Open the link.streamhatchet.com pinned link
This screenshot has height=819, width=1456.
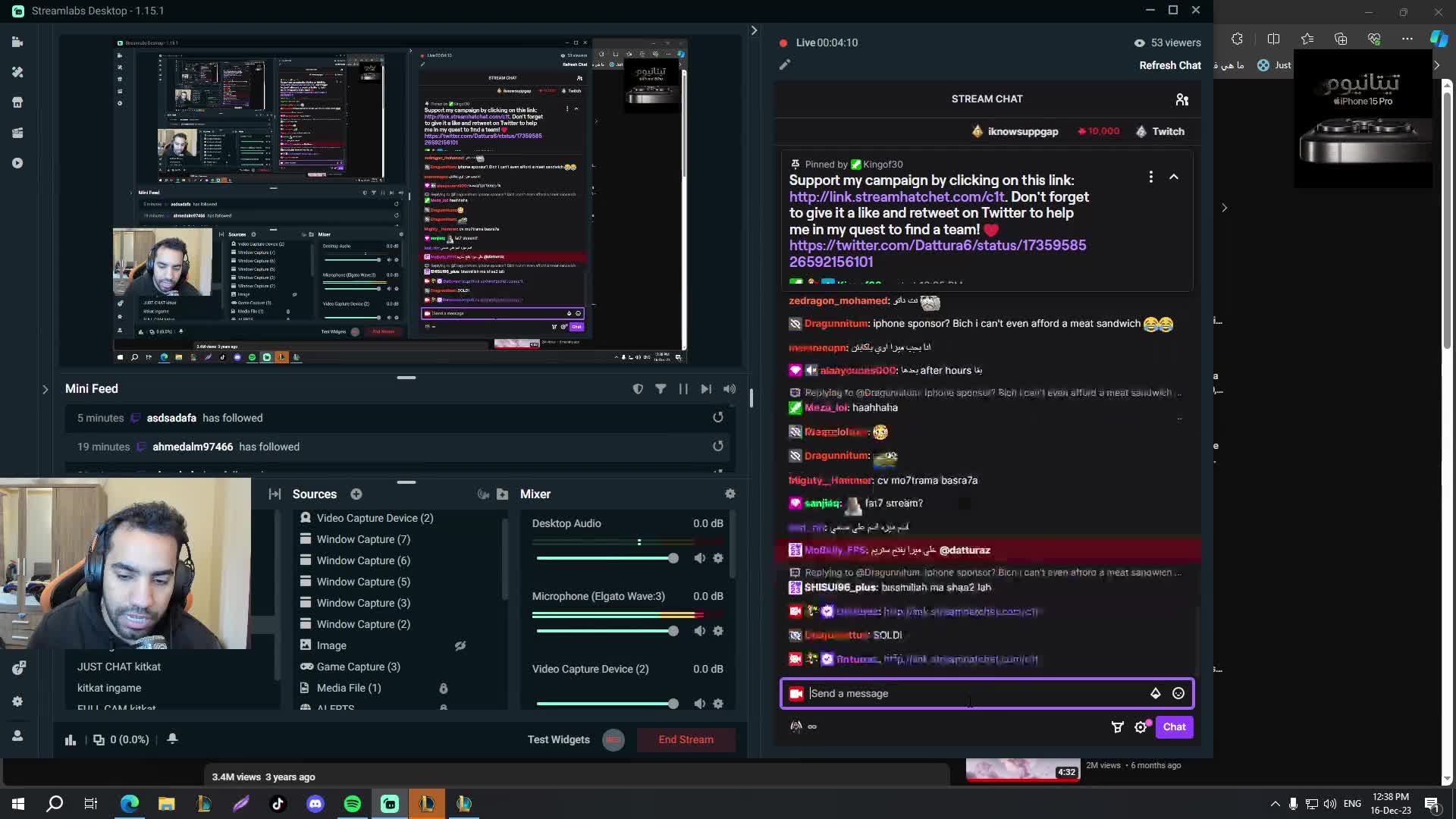pos(897,196)
